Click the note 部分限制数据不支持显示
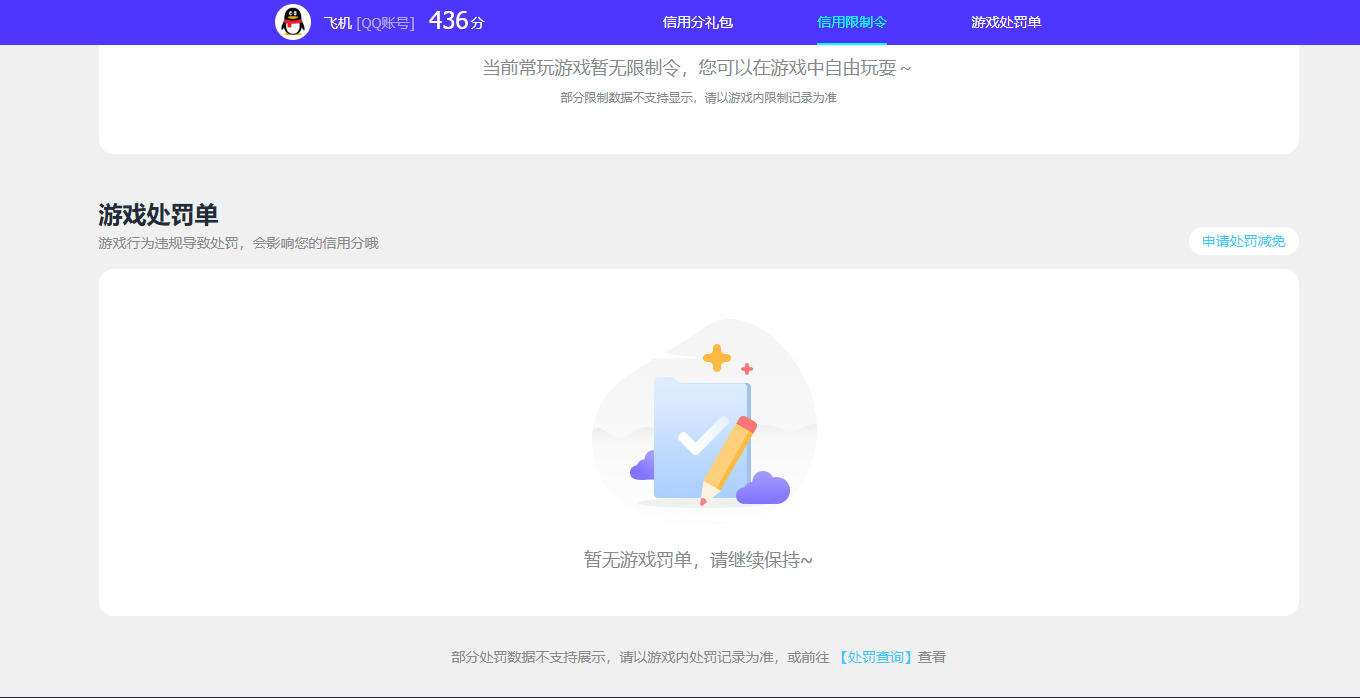1360x698 pixels. click(x=626, y=98)
